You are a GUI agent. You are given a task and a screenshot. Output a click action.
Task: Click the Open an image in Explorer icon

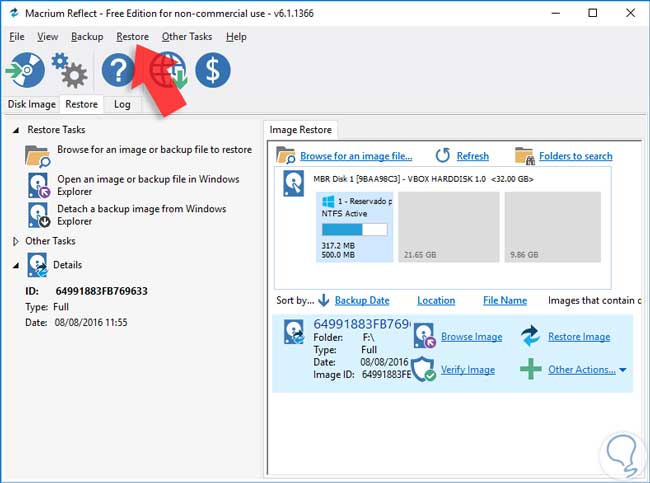pyautogui.click(x=39, y=185)
